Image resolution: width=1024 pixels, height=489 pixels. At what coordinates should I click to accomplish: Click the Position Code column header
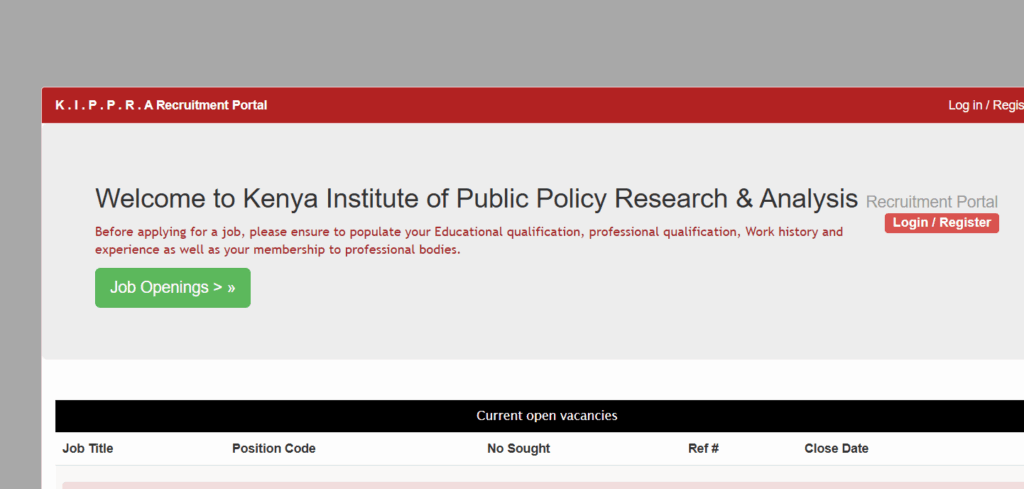click(x=273, y=449)
